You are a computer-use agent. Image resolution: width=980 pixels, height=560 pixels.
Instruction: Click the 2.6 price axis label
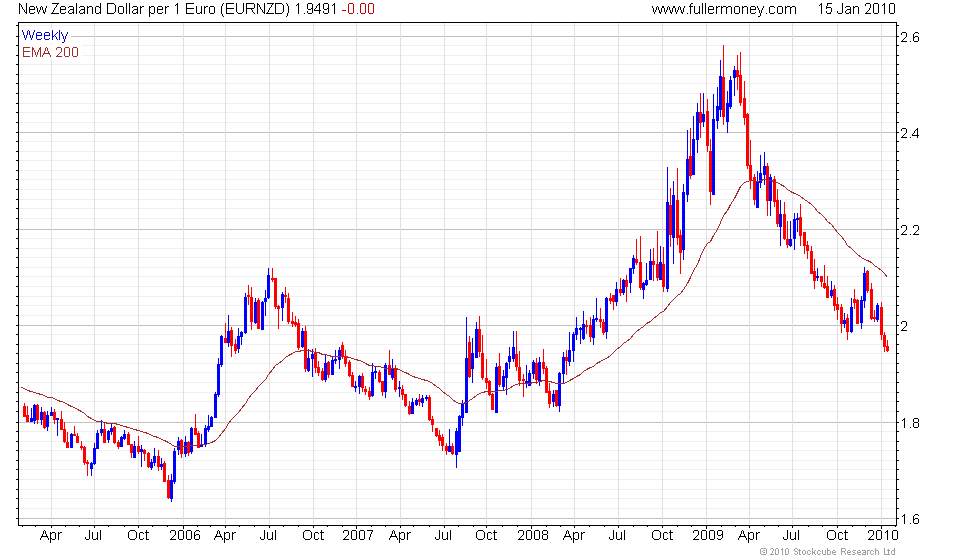(x=910, y=37)
